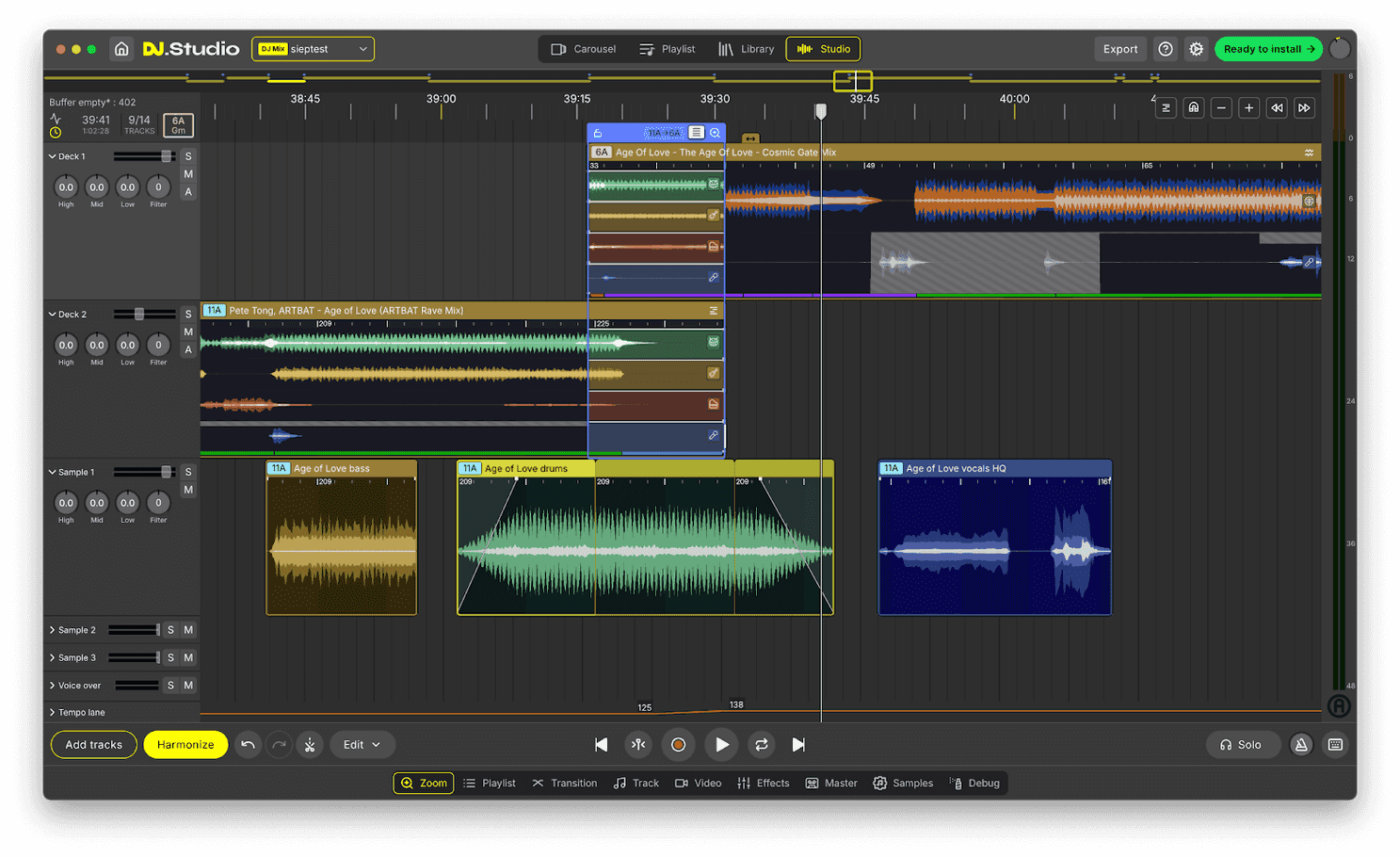Expand the Sample 3 lane
1400x857 pixels.
tap(53, 657)
